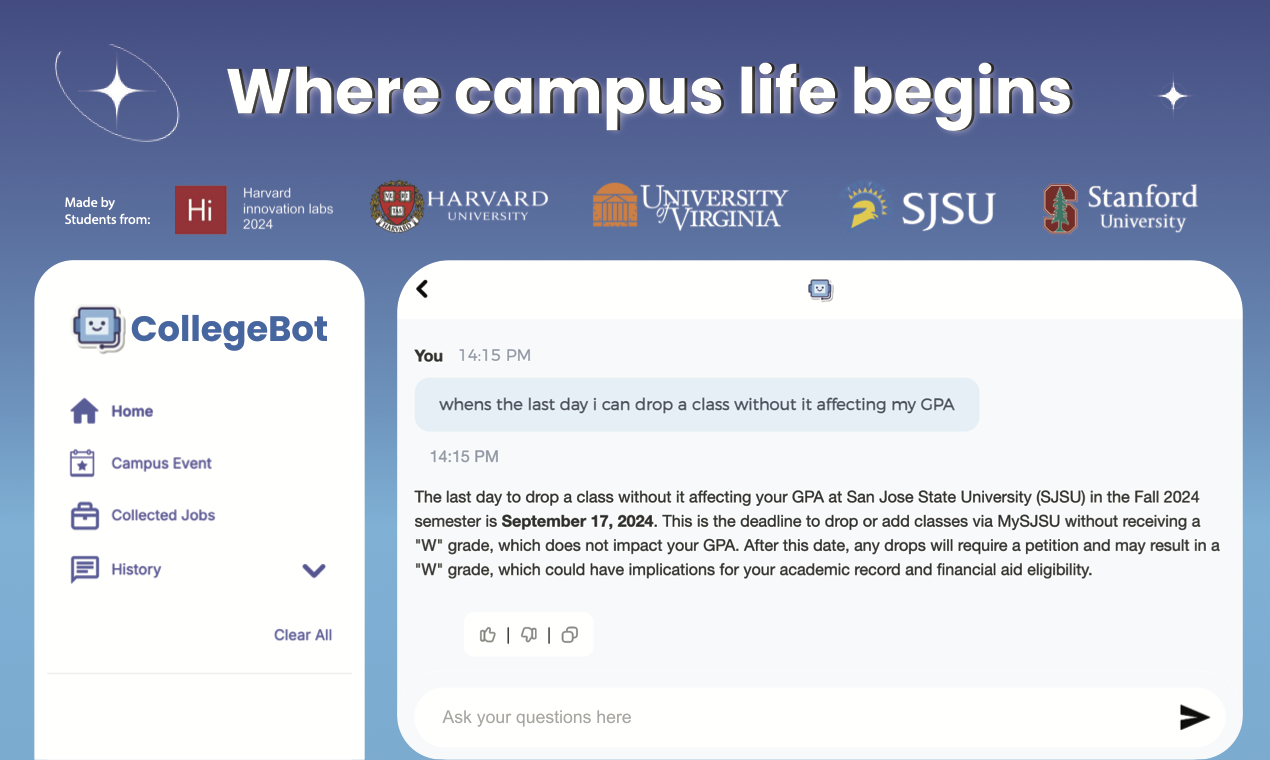The width and height of the screenshot is (1270, 760).
Task: Click the Clear All link
Action: pyautogui.click(x=302, y=634)
